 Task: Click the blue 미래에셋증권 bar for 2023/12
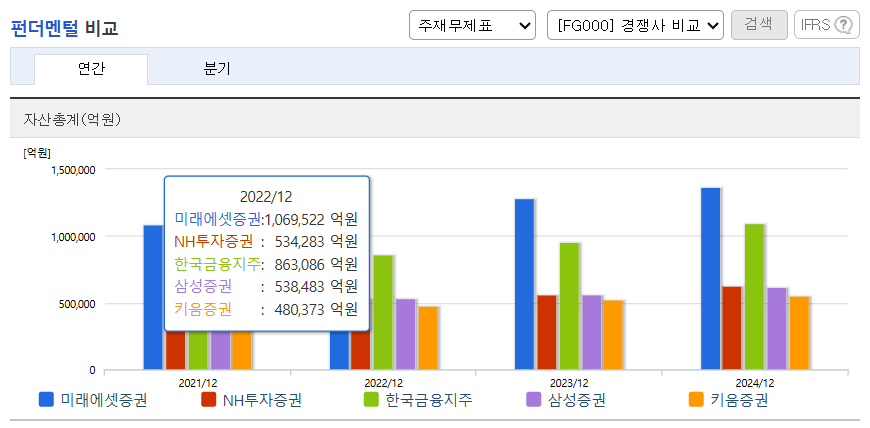pyautogui.click(x=524, y=284)
